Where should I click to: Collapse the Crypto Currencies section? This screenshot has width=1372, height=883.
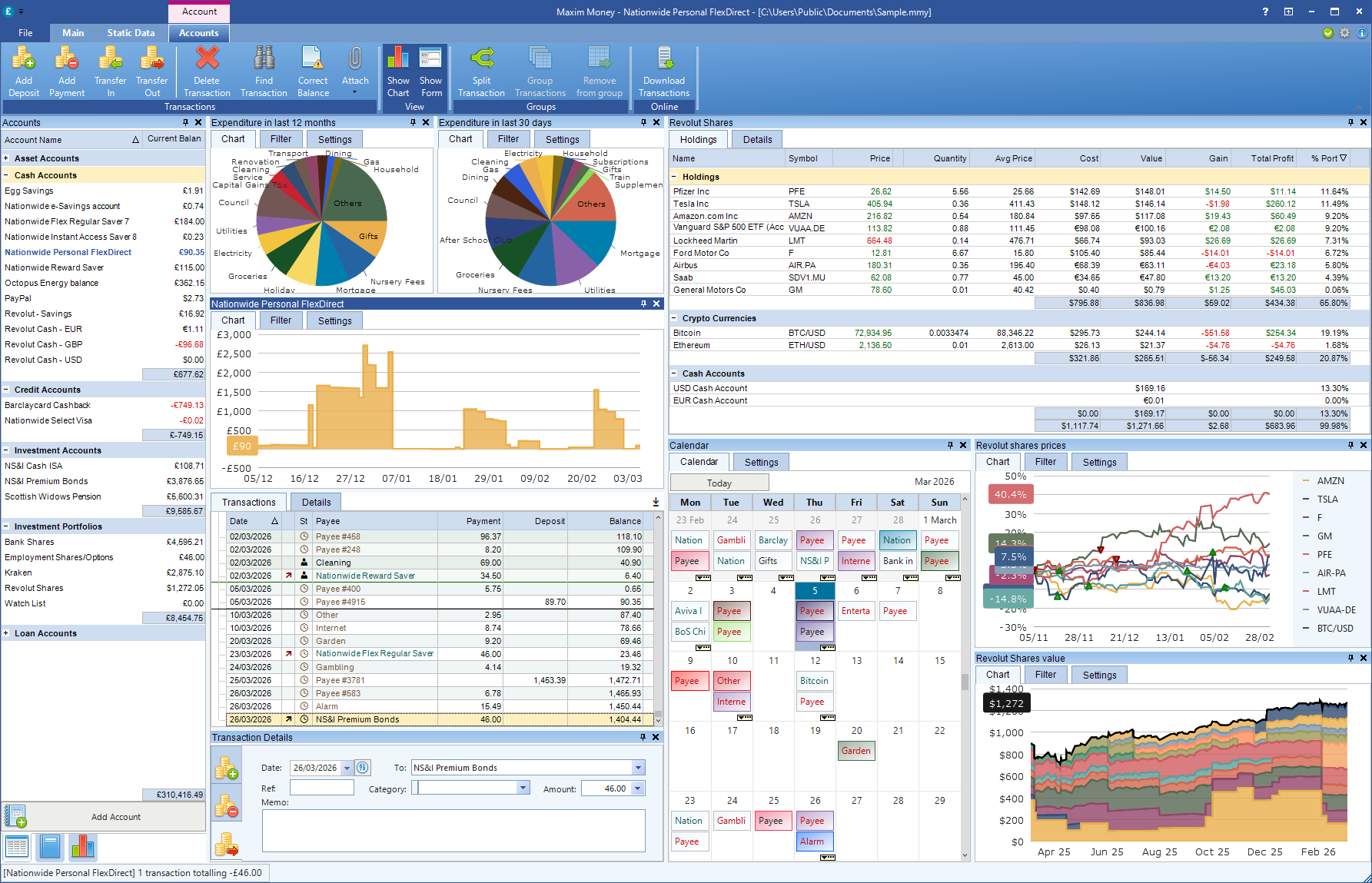click(675, 318)
